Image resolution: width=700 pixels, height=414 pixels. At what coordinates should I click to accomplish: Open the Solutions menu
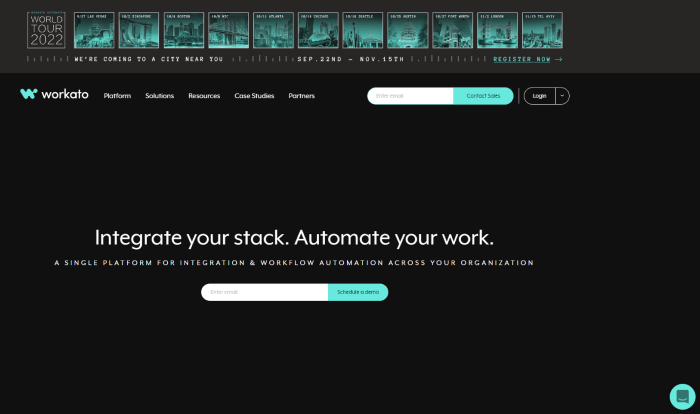coord(159,96)
